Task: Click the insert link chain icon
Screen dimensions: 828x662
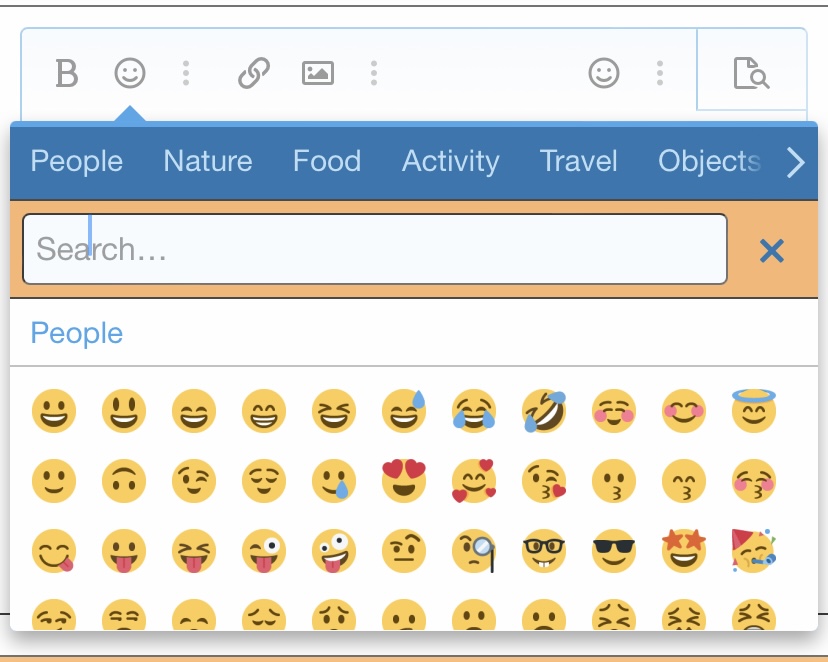Action: 254,73
